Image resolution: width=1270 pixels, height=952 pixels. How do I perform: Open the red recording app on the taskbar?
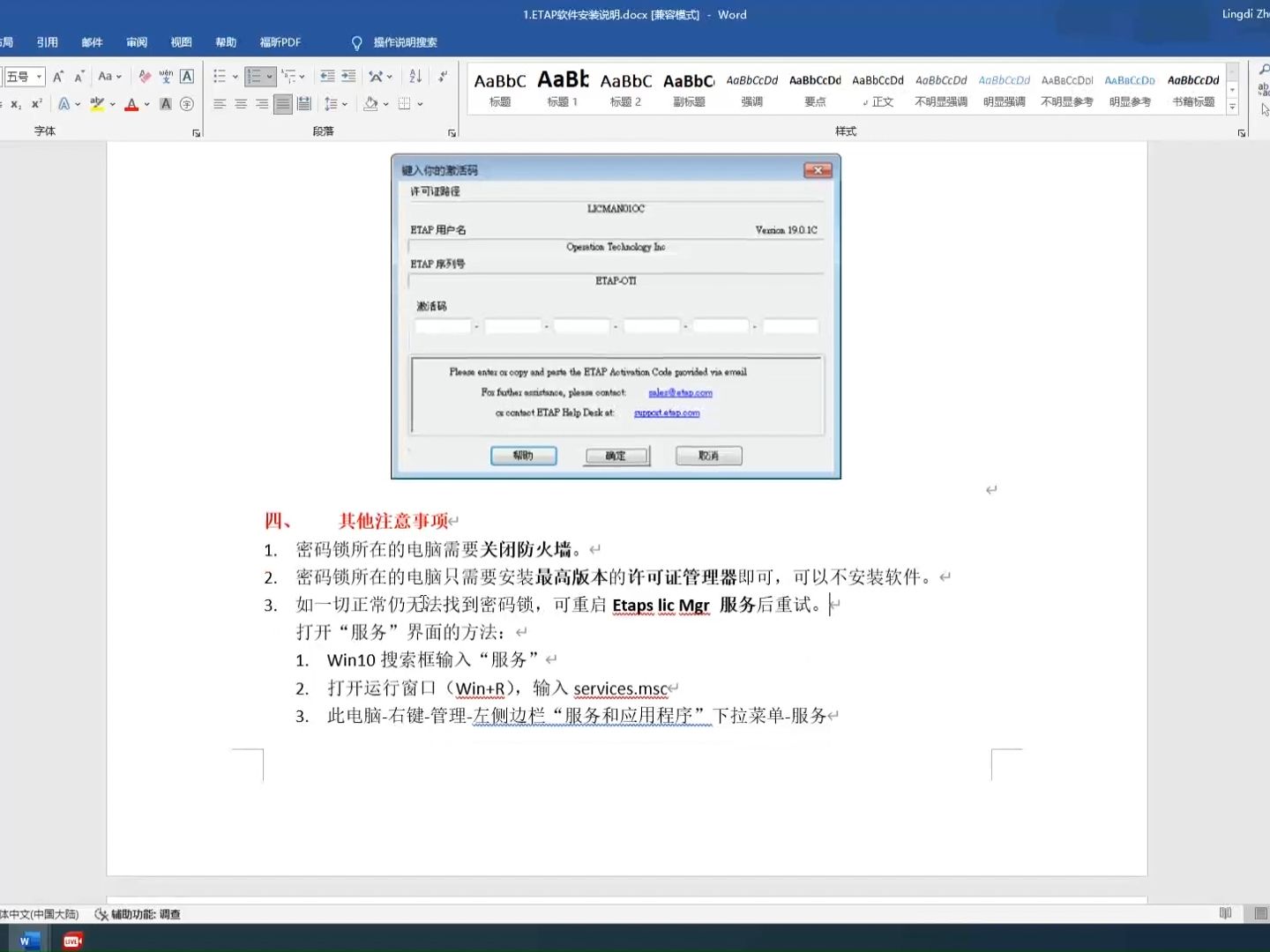pyautogui.click(x=72, y=941)
